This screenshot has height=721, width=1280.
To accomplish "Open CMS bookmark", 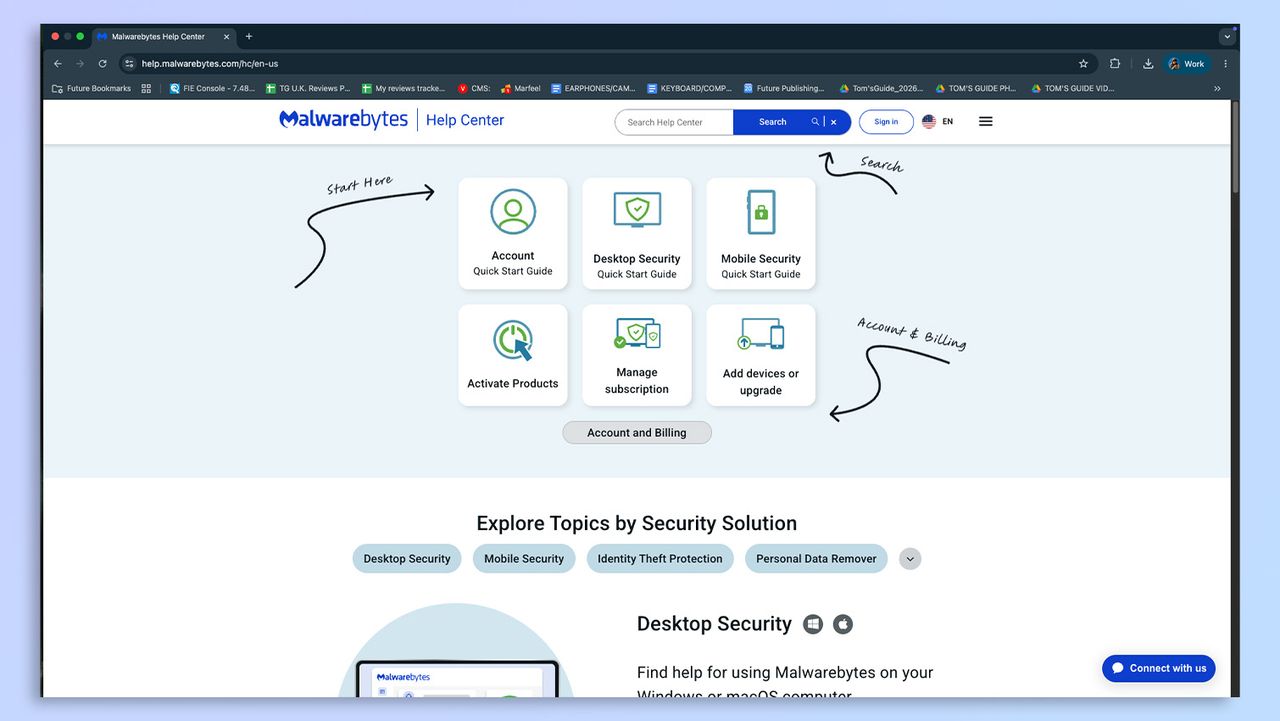I will [474, 88].
